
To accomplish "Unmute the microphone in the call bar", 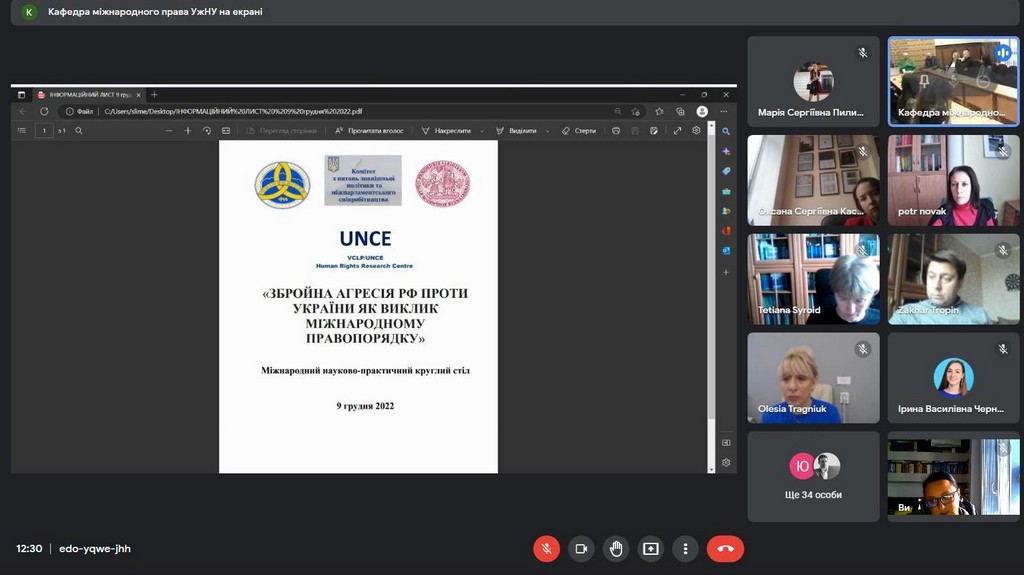I will (546, 548).
